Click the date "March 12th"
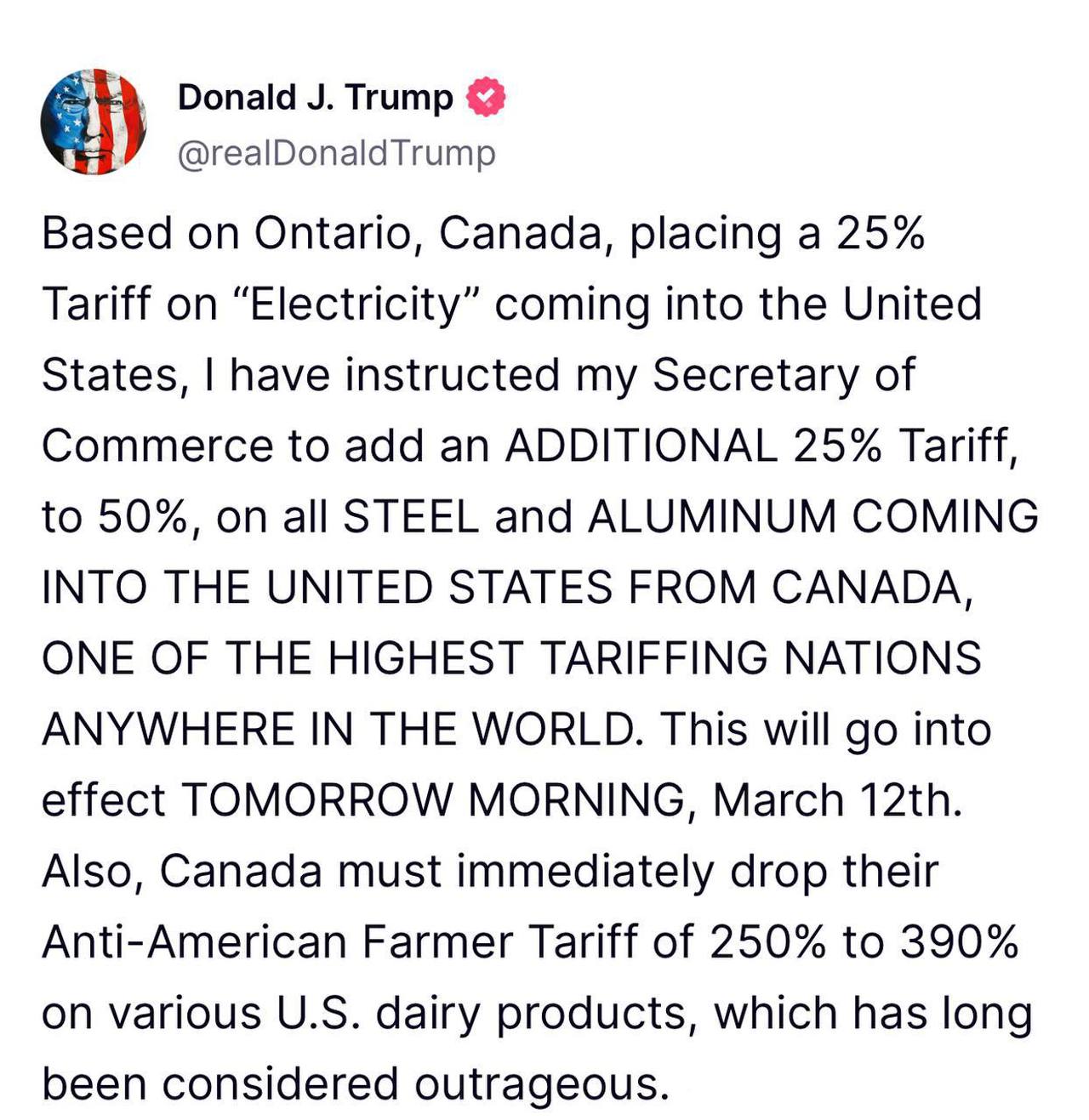This screenshot has width=1089, height=1120. coord(836,800)
